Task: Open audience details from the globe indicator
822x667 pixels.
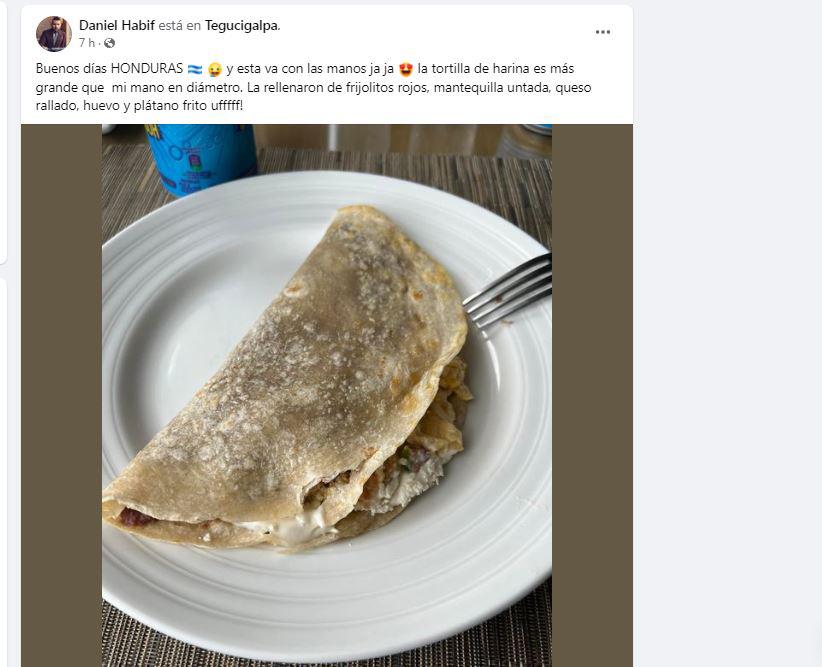Action: pos(110,43)
